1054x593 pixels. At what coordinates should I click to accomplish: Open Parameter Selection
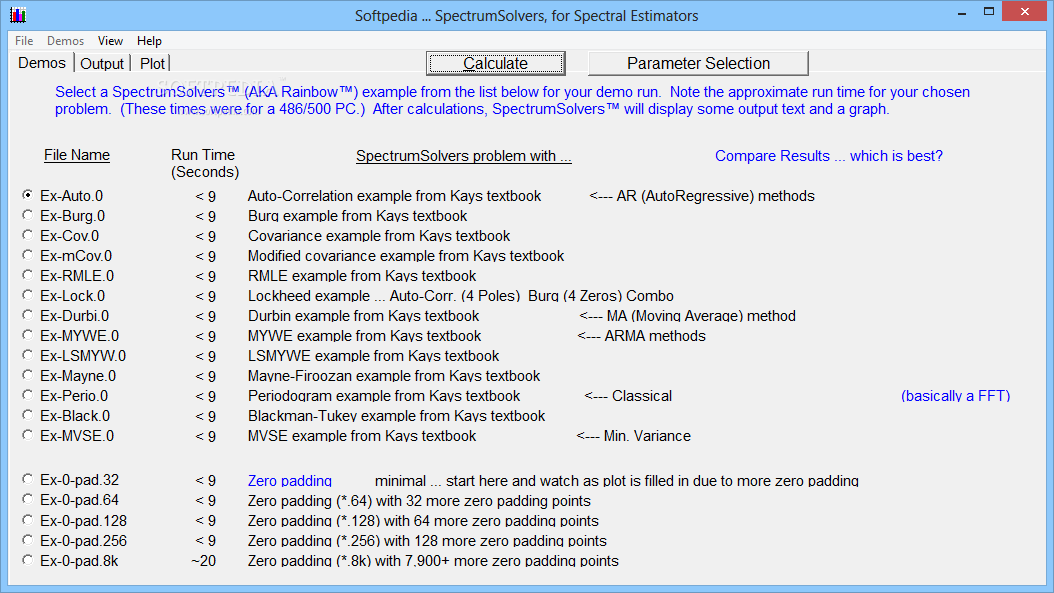698,63
